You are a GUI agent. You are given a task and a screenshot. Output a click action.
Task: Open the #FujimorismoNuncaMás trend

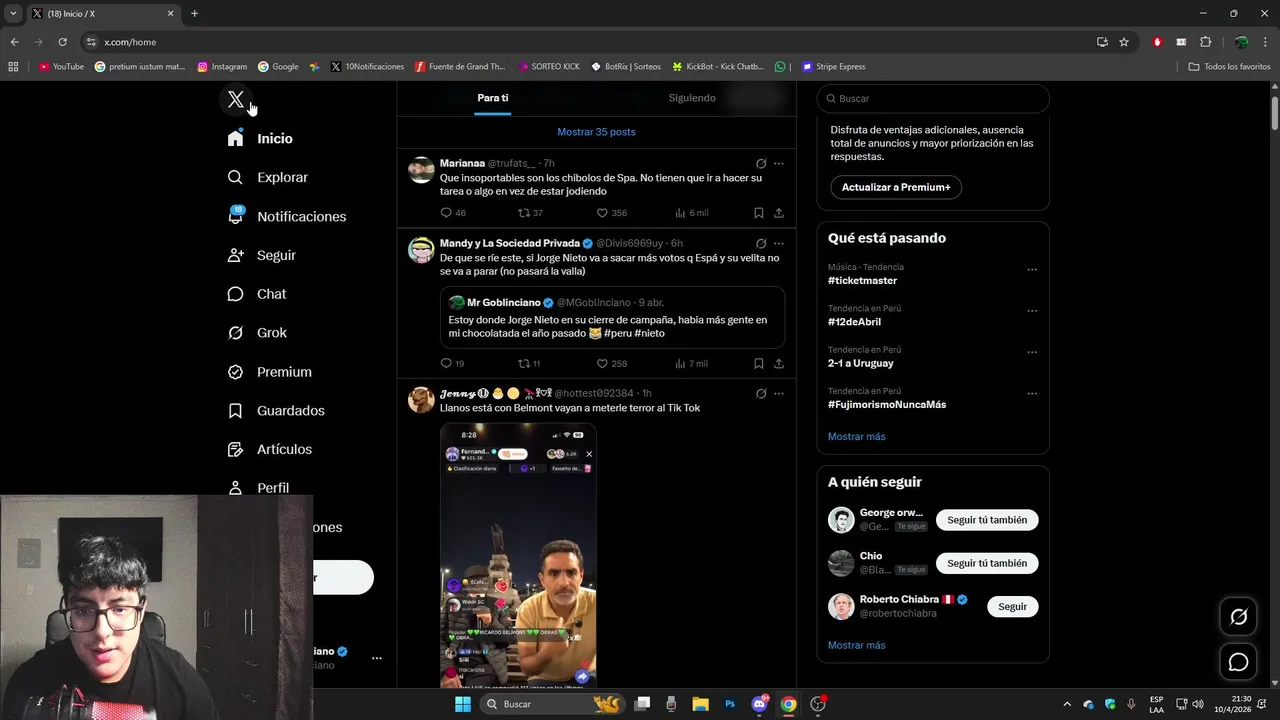887,405
